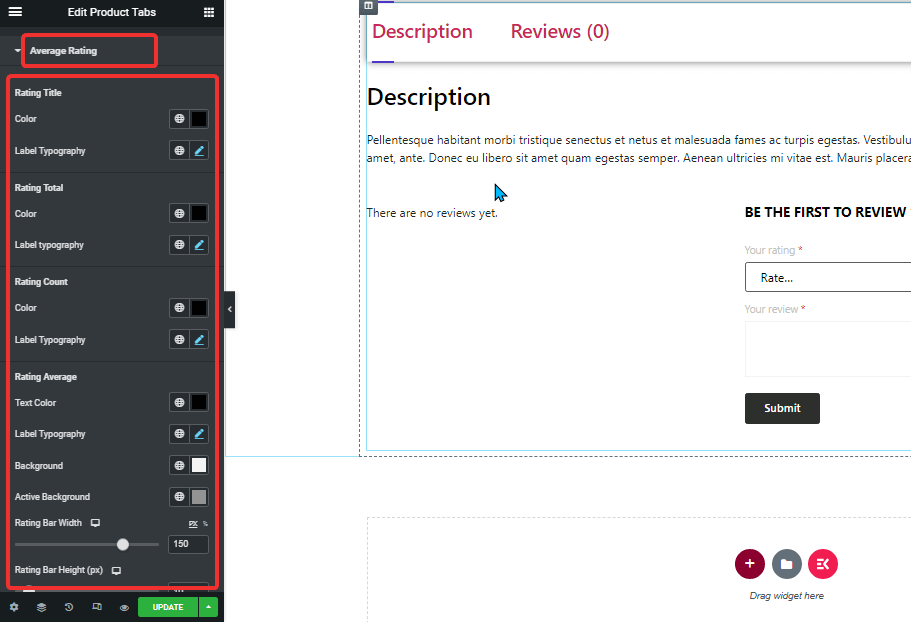Collapse the Elementor panel with the arrow handle
This screenshot has height=622, width=911.
(x=229, y=310)
